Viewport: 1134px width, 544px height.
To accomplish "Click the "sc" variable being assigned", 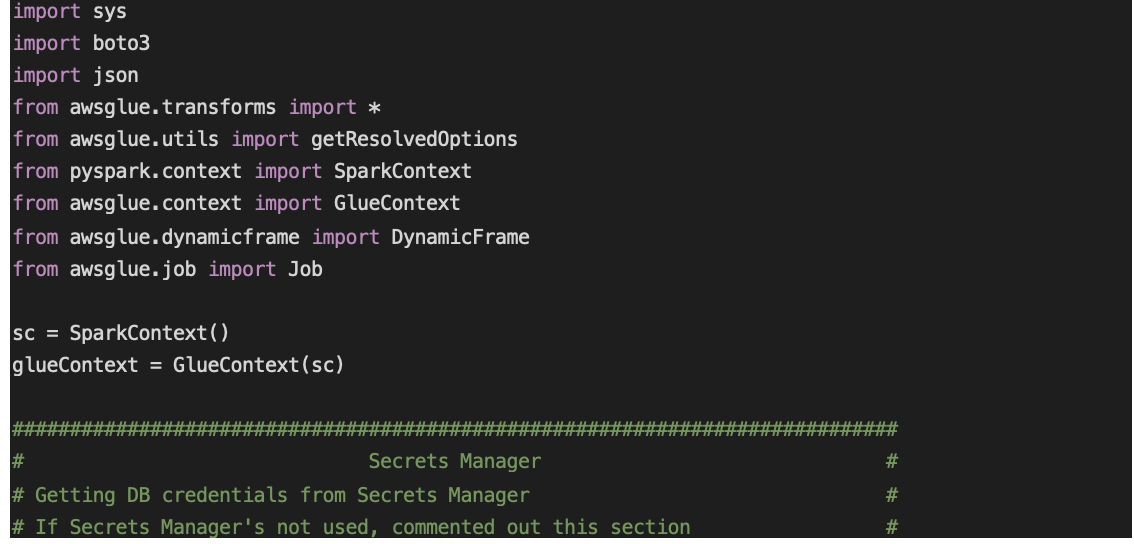I will click(23, 333).
